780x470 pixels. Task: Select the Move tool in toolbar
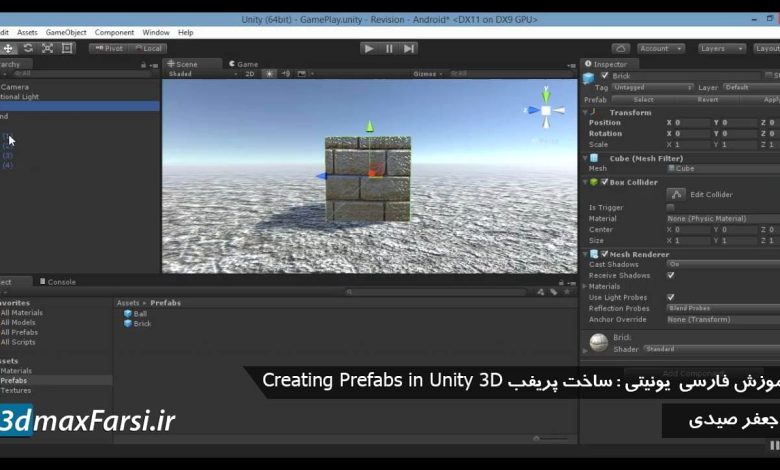point(8,48)
